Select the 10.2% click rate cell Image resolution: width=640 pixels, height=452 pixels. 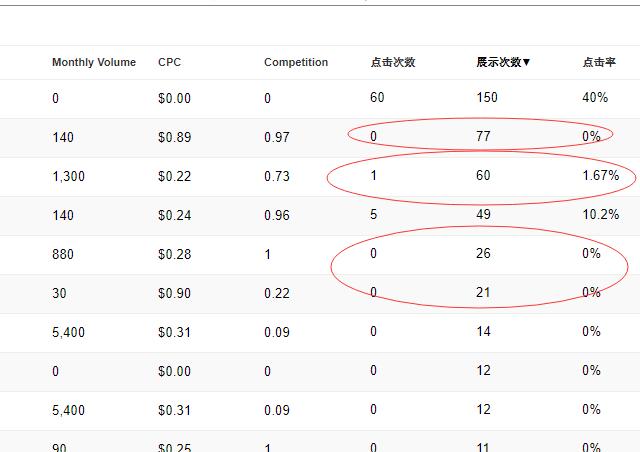[601, 214]
